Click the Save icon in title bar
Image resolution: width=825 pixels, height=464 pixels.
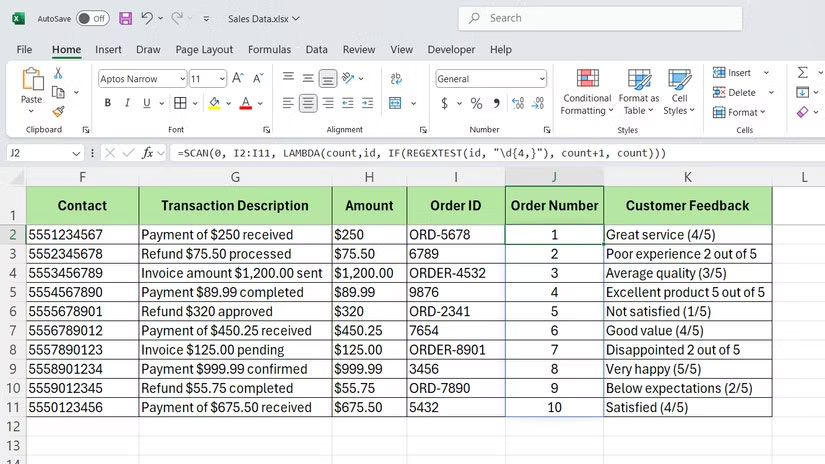coord(125,18)
